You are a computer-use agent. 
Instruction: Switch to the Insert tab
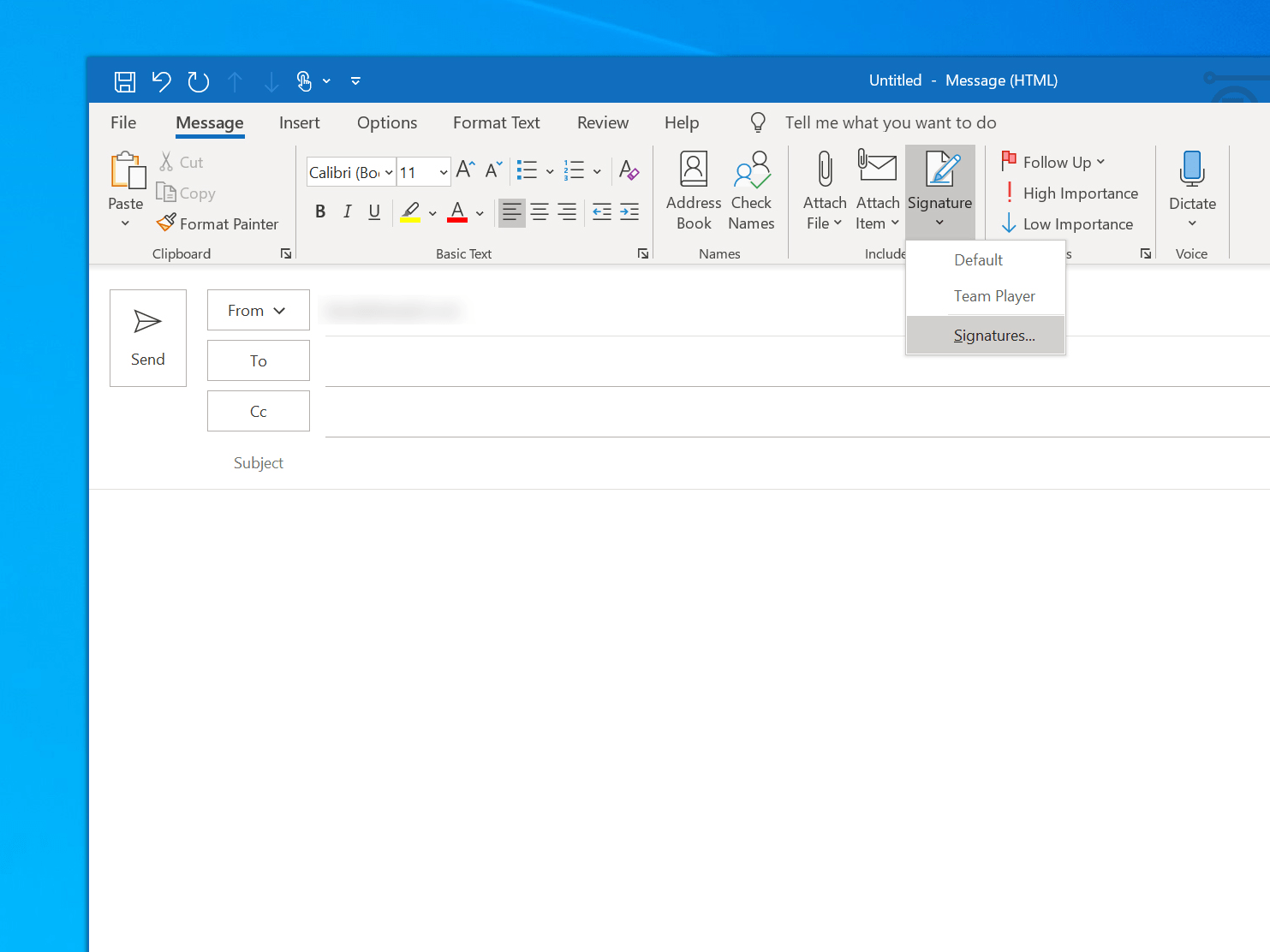point(299,122)
